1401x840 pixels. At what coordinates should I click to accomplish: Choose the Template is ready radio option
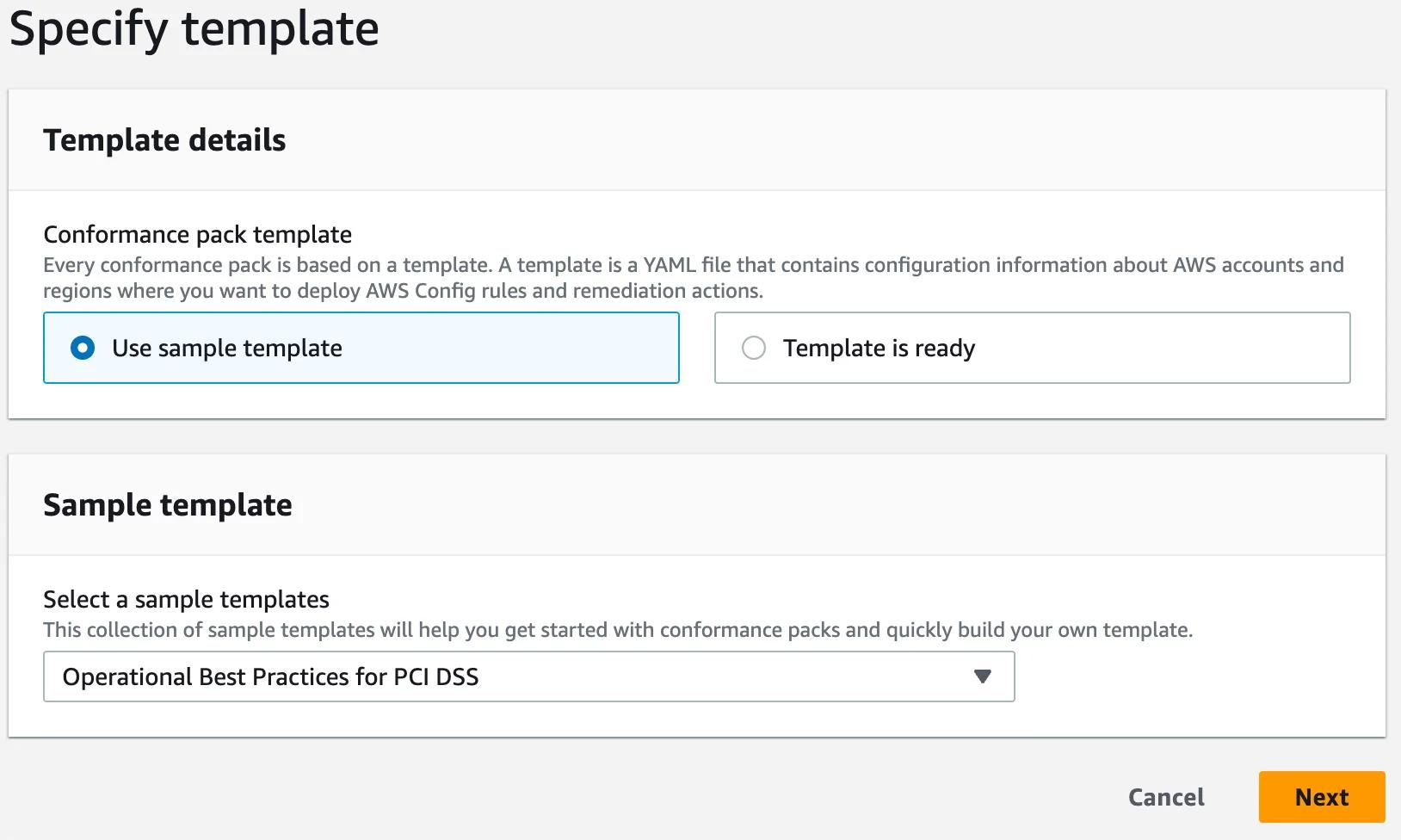754,348
